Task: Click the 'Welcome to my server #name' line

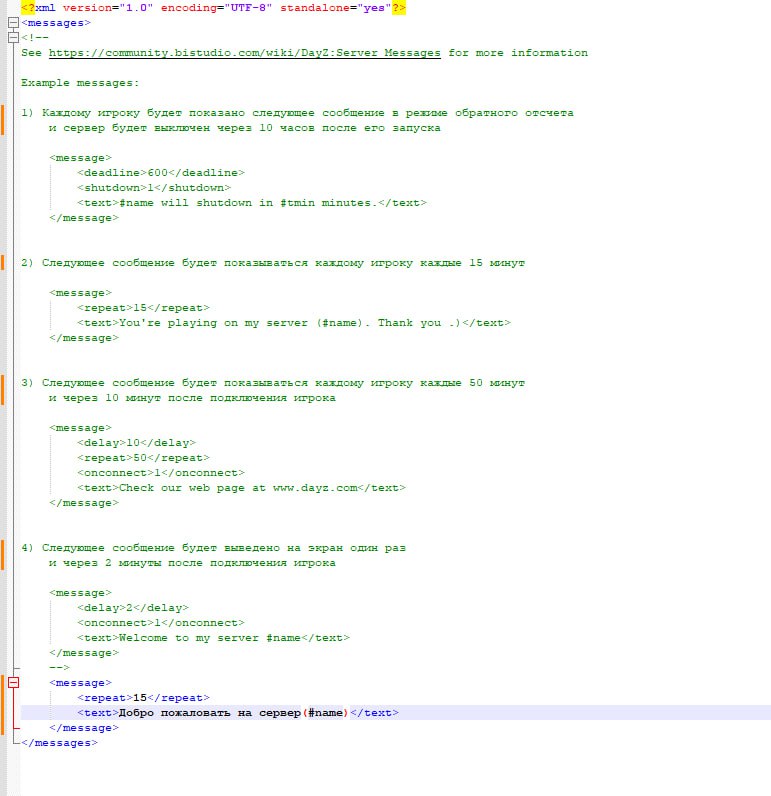Action: click(x=214, y=638)
